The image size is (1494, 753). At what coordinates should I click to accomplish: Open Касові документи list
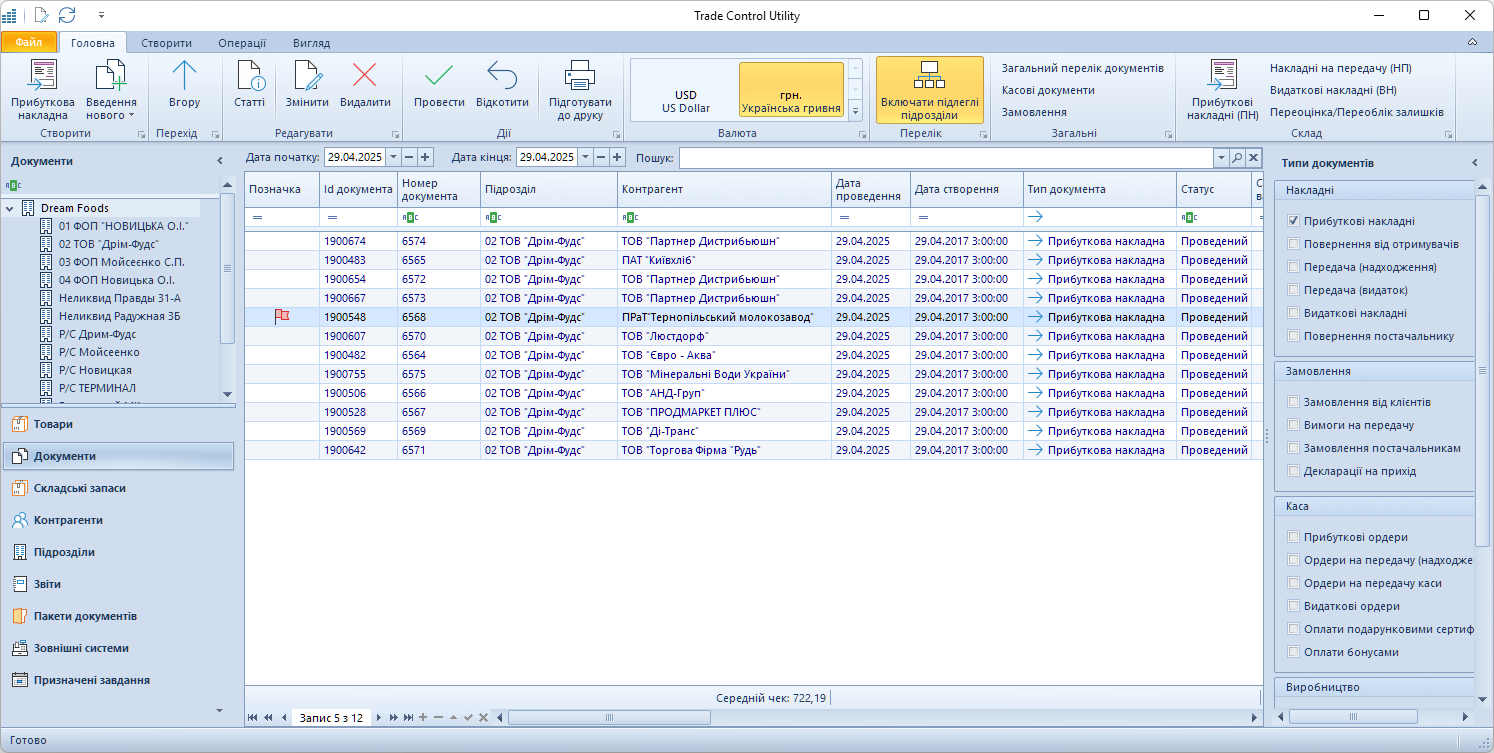[x=1048, y=90]
